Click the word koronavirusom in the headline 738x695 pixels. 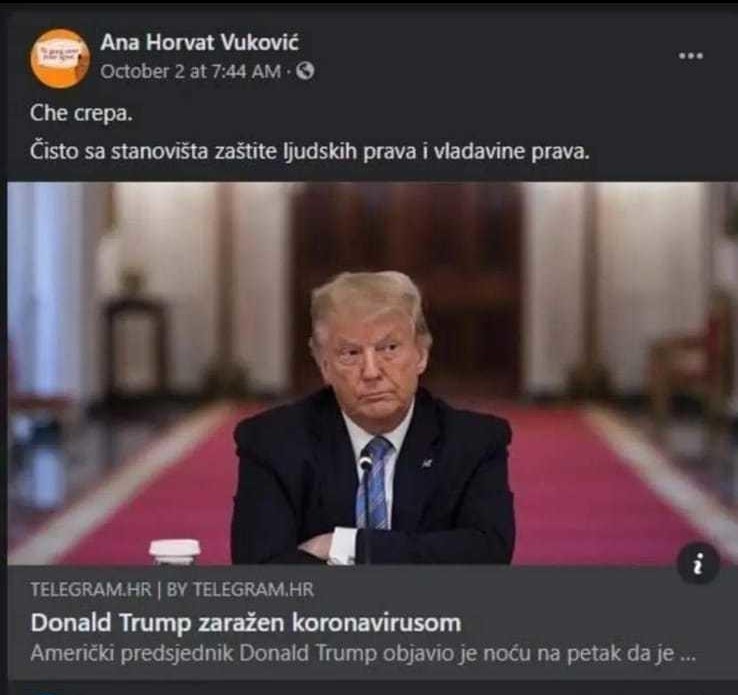coord(377,623)
